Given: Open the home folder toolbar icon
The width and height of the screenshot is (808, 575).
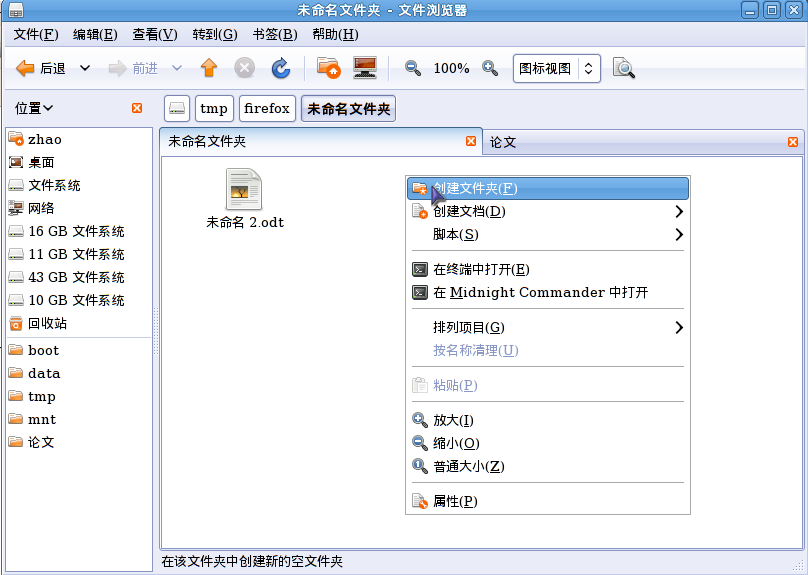Looking at the screenshot, I should [328, 67].
